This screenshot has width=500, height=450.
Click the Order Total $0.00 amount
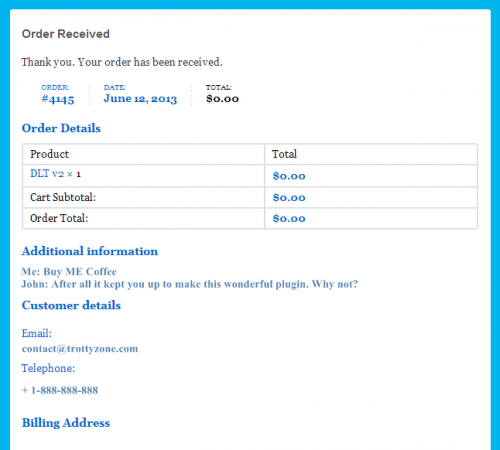click(x=289, y=219)
